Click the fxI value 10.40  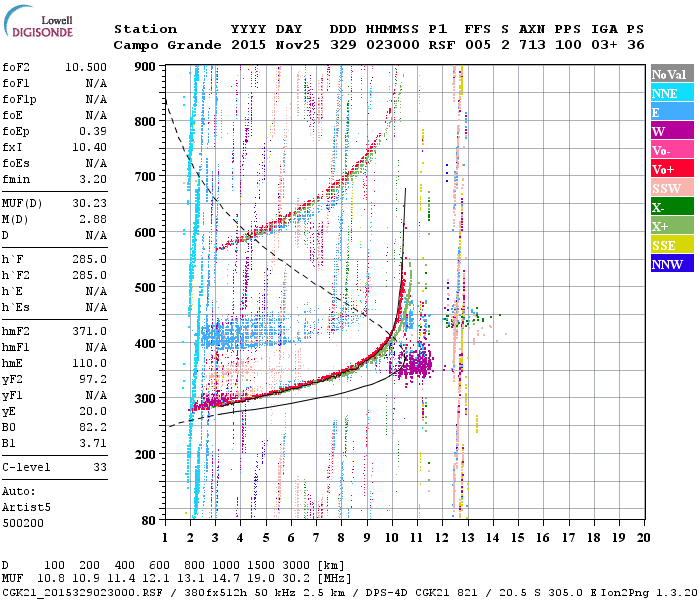point(89,147)
